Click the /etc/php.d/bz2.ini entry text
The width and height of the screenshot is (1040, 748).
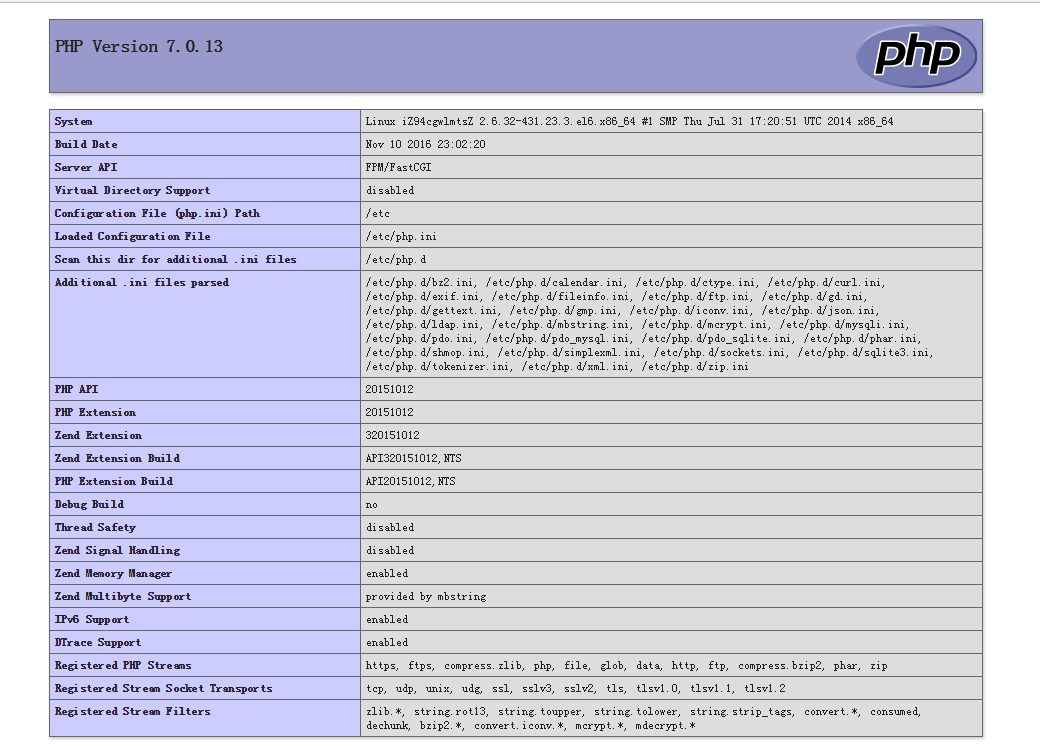pos(421,283)
